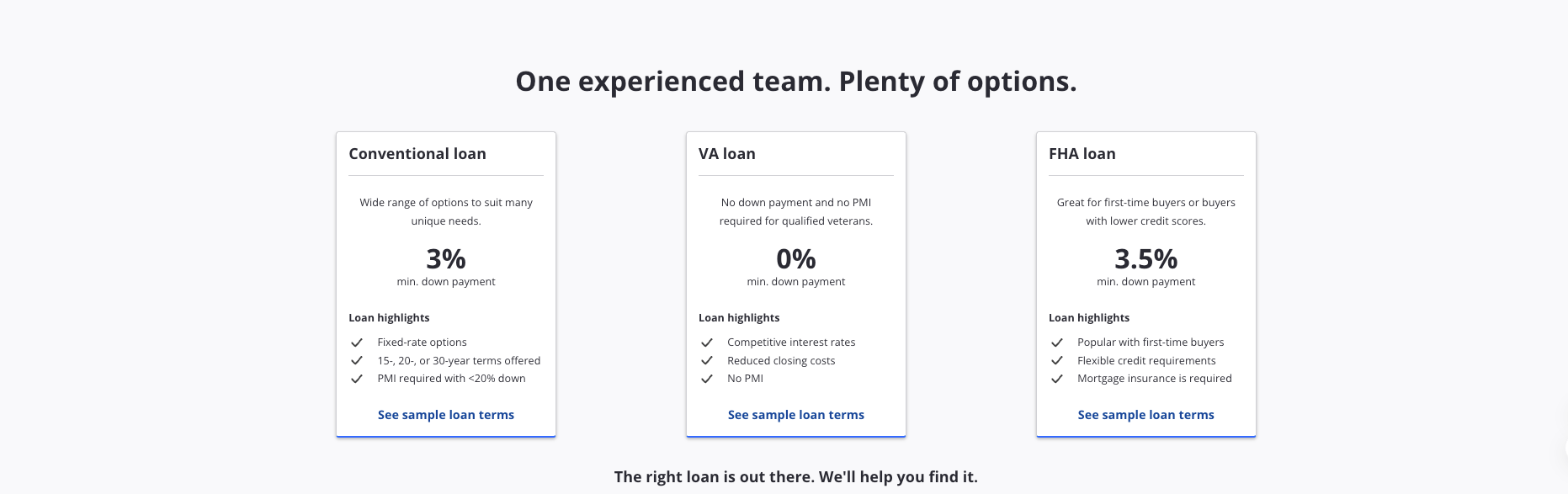Select the Conventional loan card title

coord(417,154)
